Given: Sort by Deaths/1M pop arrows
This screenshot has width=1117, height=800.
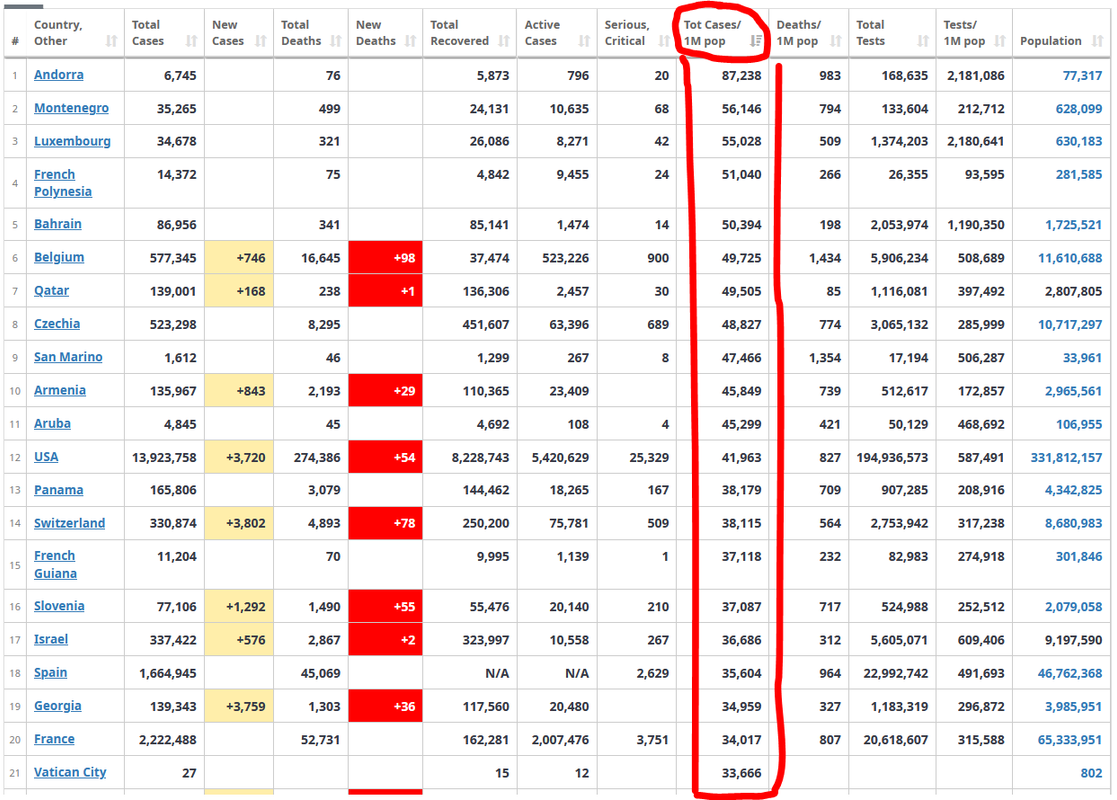Looking at the screenshot, I should (836, 41).
